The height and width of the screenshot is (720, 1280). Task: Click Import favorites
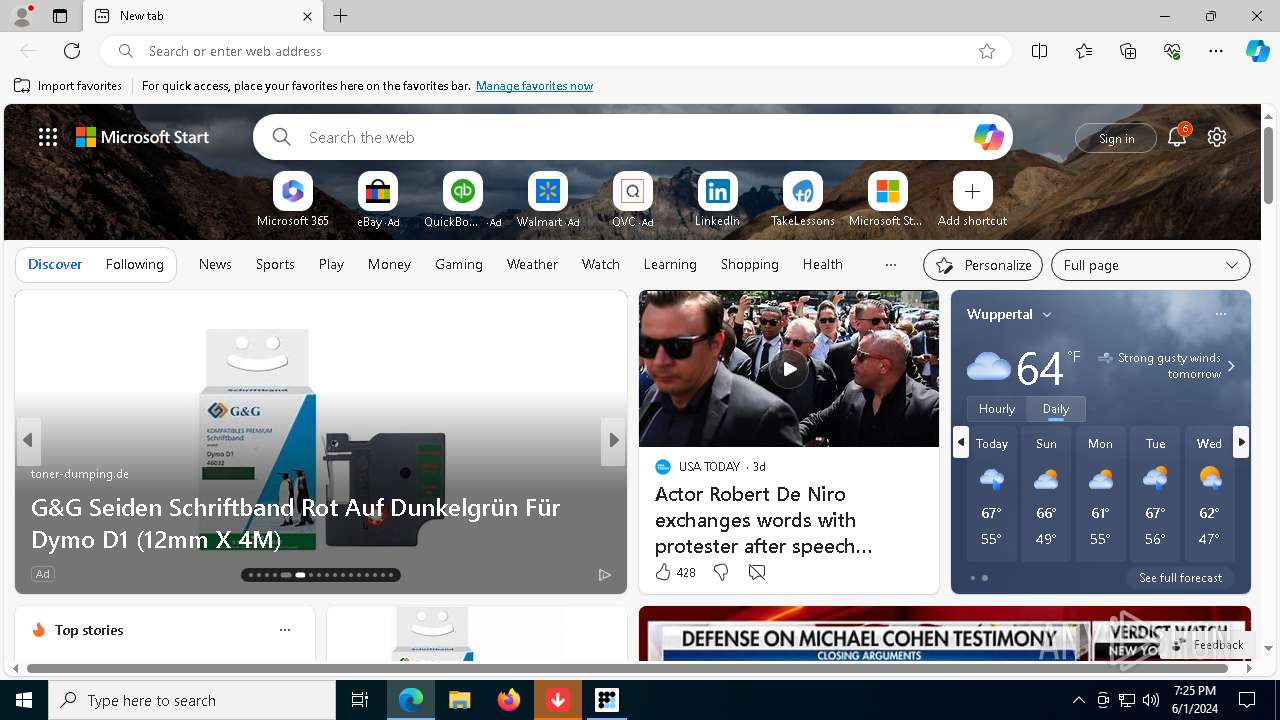click(68, 86)
